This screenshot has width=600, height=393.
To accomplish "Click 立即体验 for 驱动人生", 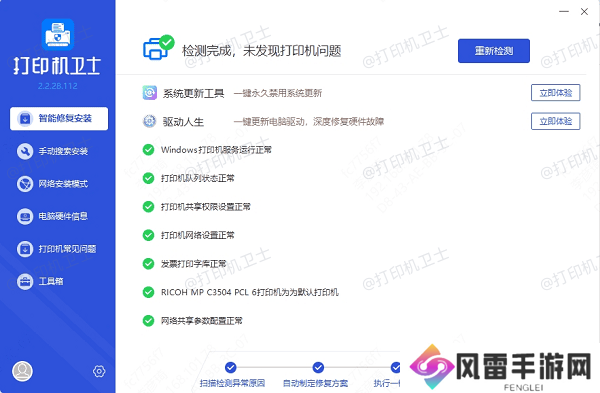I will [x=556, y=121].
